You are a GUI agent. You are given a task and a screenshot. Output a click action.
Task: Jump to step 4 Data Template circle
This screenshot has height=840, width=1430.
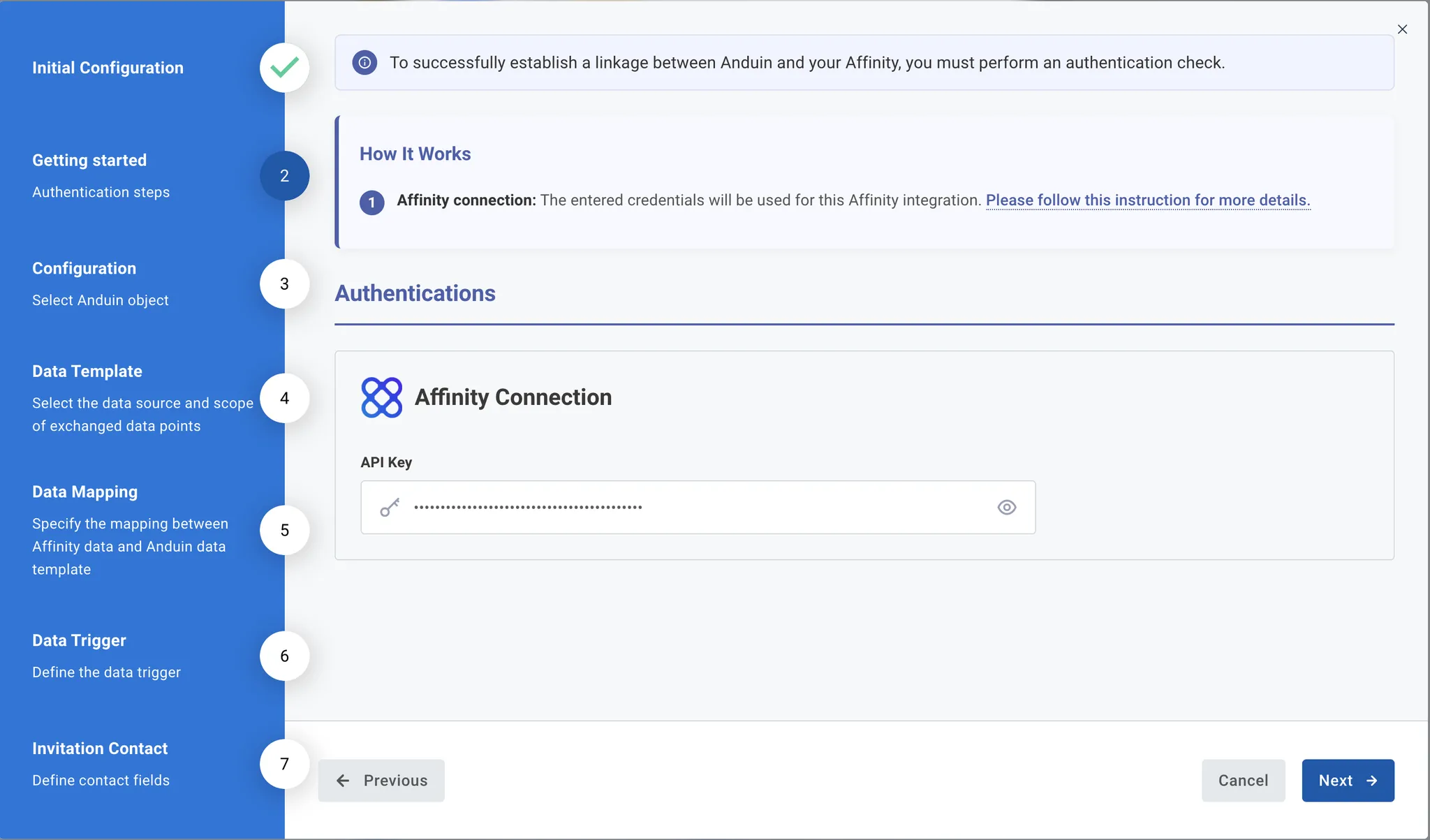[284, 398]
